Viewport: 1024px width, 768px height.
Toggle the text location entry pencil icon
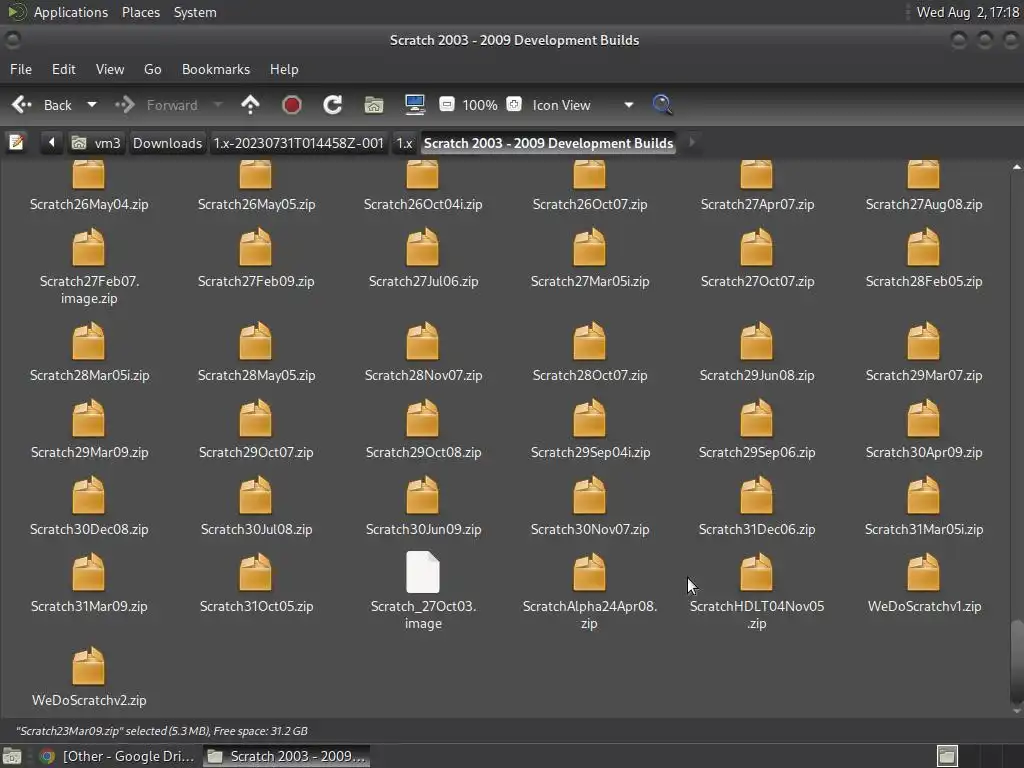pyautogui.click(x=16, y=142)
